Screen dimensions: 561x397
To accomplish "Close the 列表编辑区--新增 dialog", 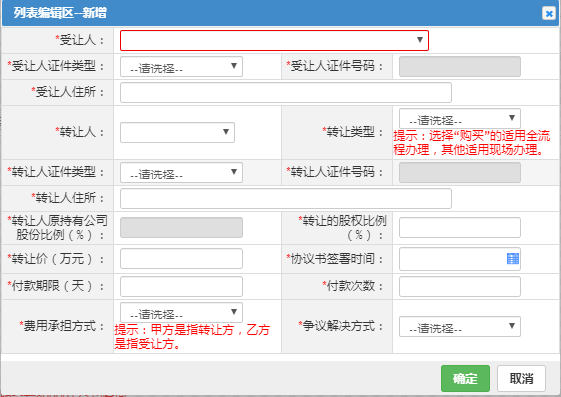I will [548, 14].
